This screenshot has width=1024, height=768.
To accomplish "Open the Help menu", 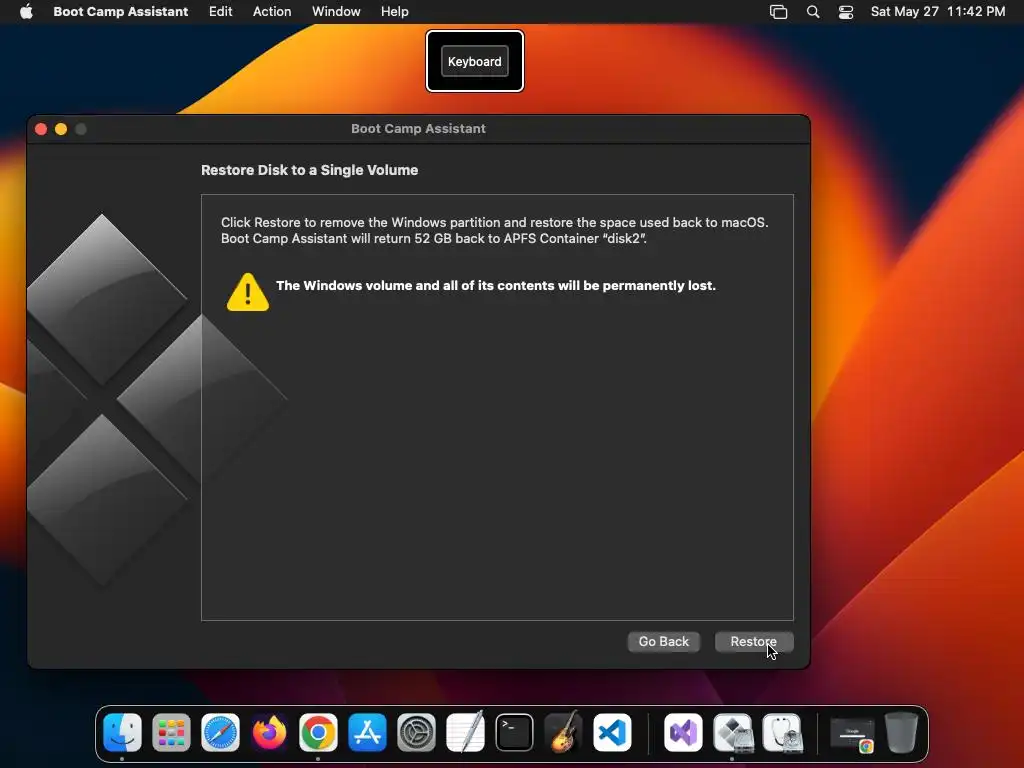I will coord(394,11).
